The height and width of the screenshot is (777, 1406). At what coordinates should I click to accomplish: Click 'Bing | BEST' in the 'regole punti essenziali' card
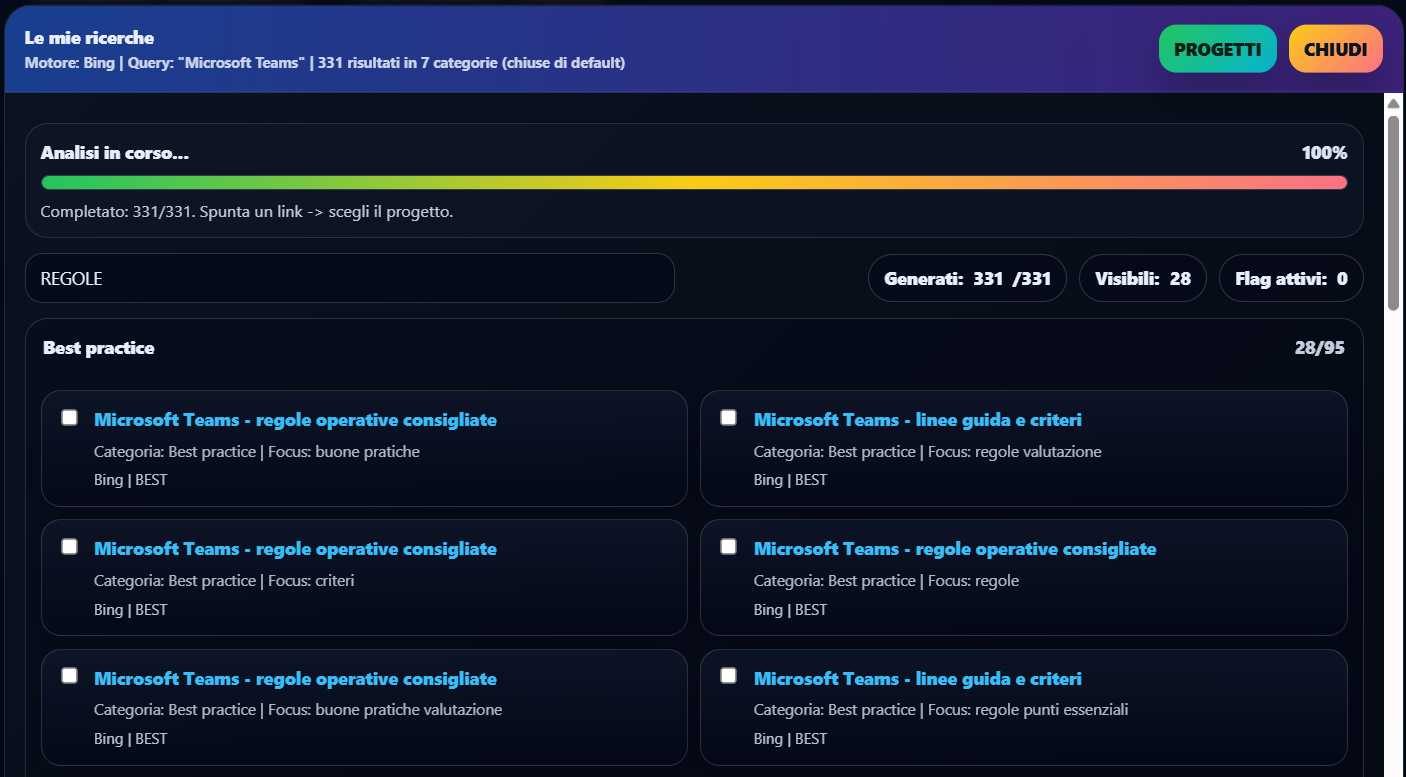(790, 739)
